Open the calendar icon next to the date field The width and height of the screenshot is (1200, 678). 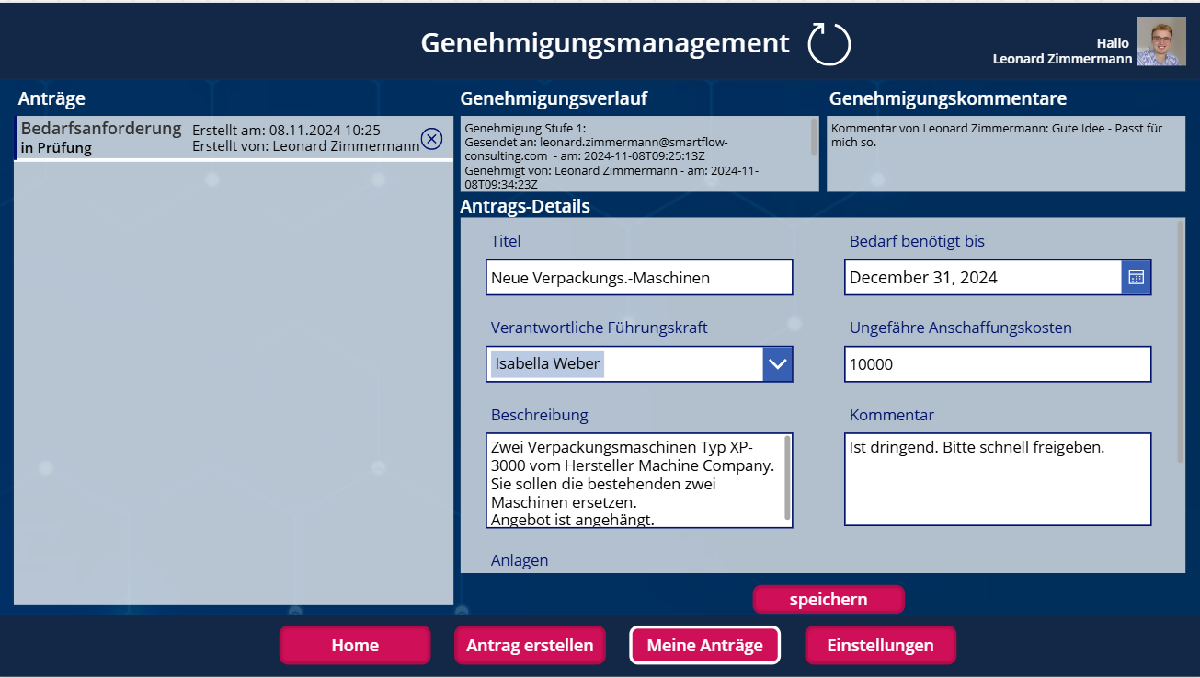point(1135,277)
